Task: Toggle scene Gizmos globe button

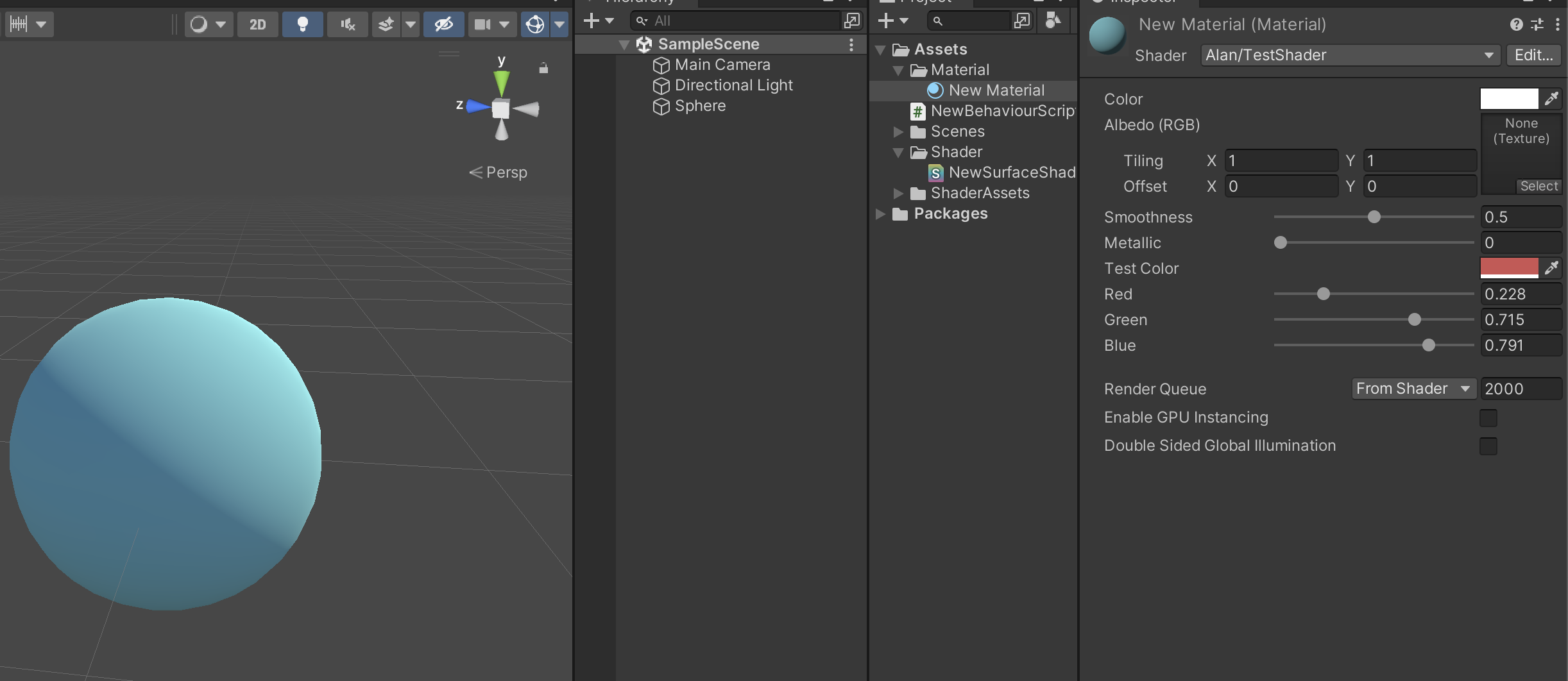Action: (535, 24)
